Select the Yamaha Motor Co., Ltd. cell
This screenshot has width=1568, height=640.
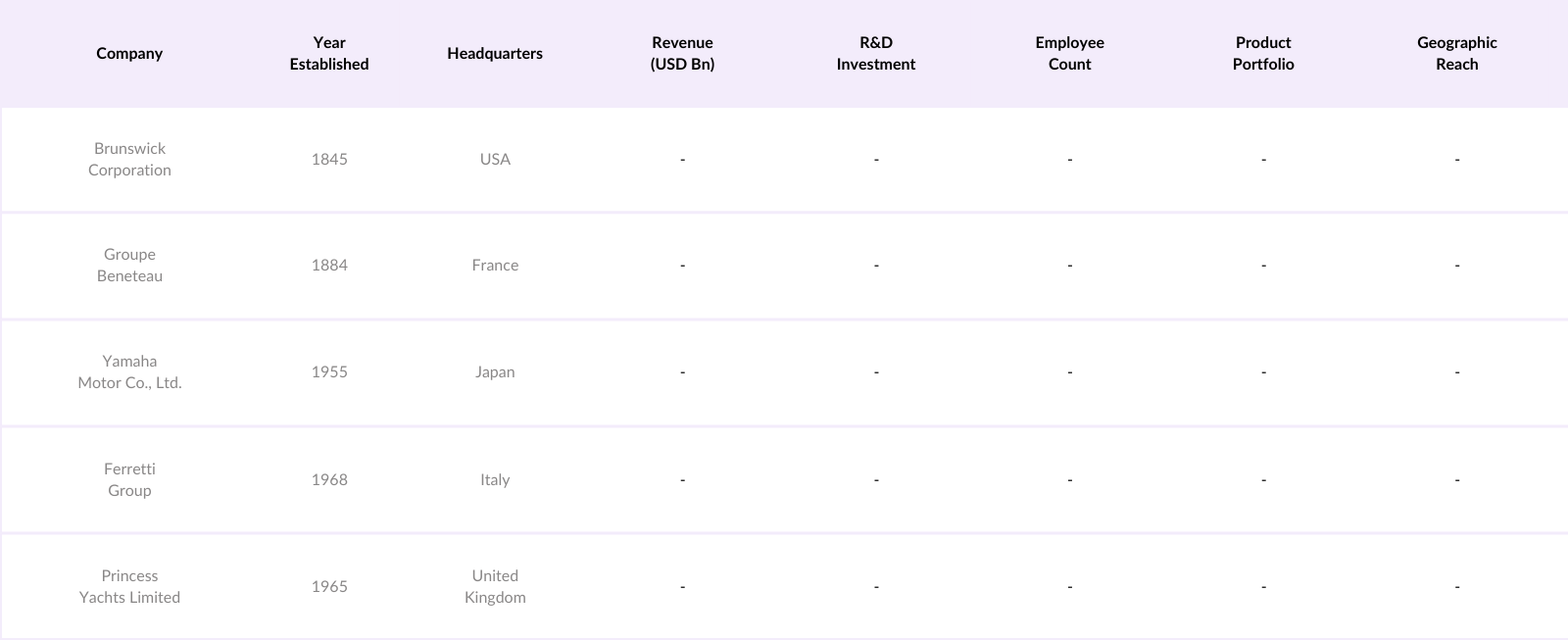(x=129, y=371)
